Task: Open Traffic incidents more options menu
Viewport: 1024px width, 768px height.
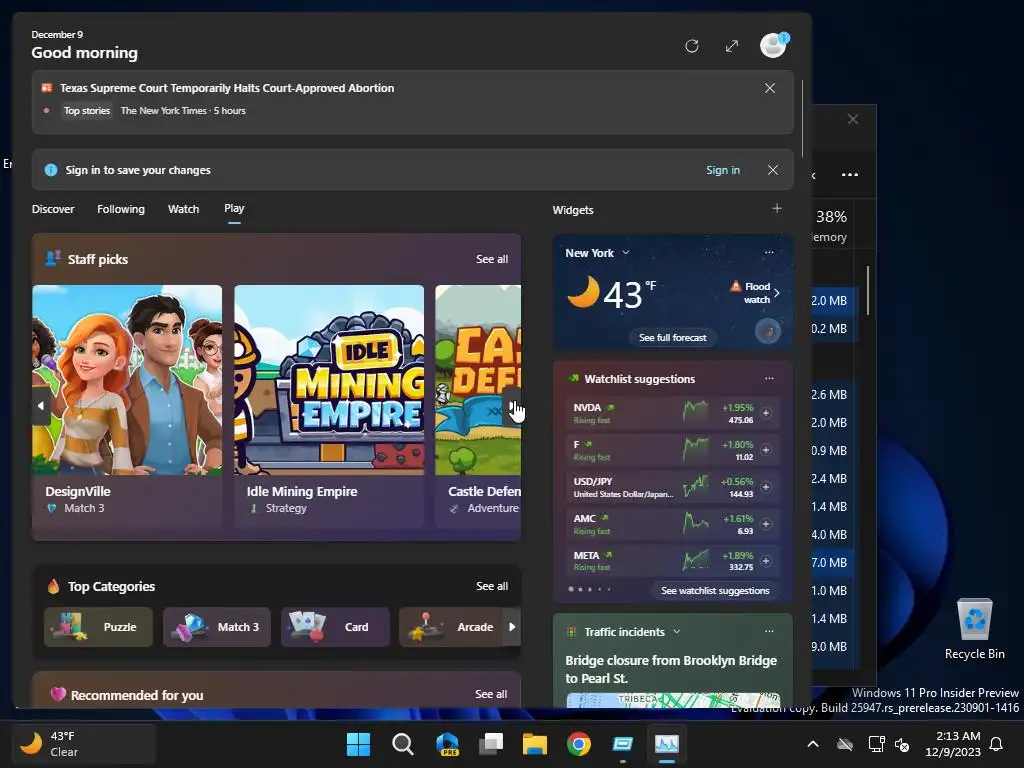Action: click(x=769, y=631)
